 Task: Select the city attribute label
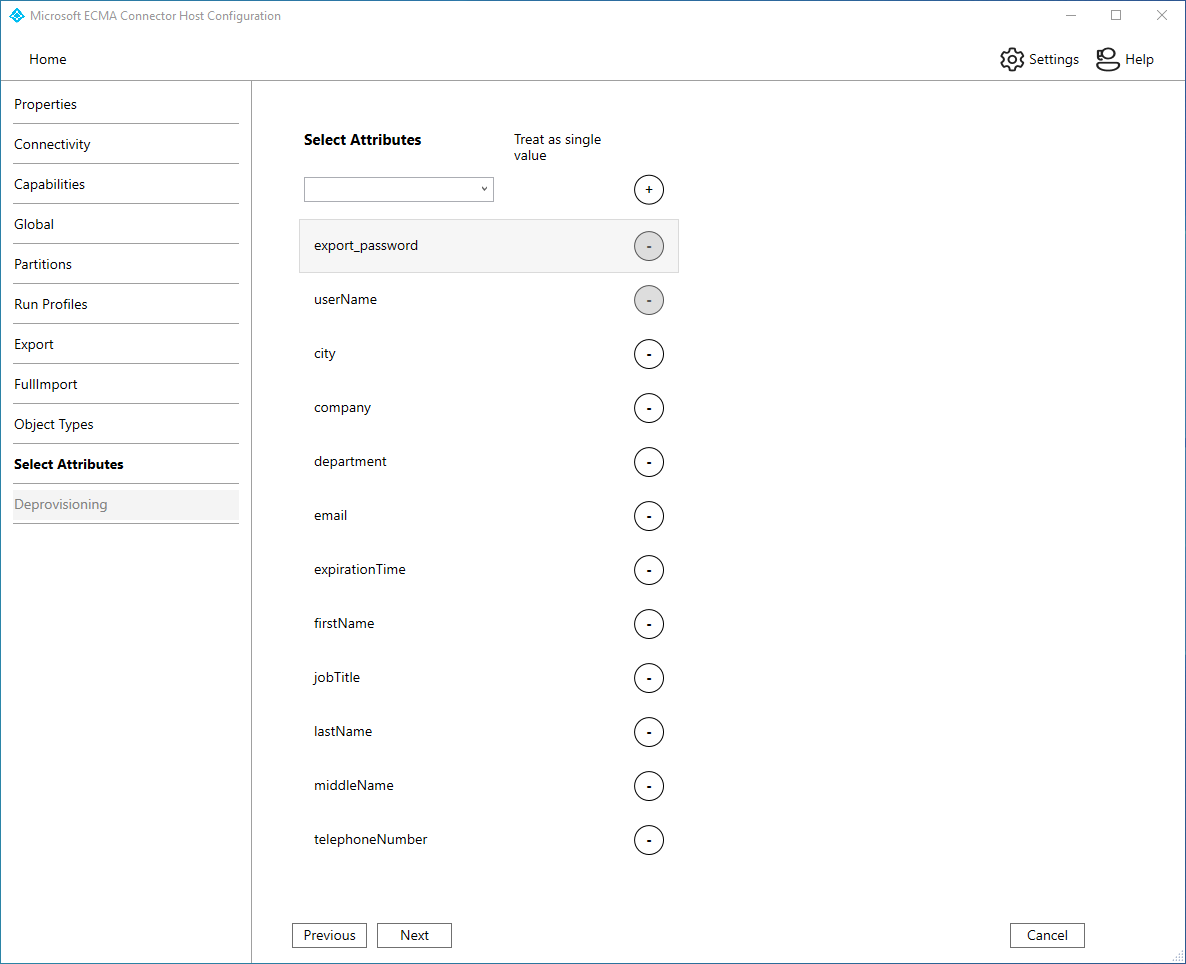324,354
